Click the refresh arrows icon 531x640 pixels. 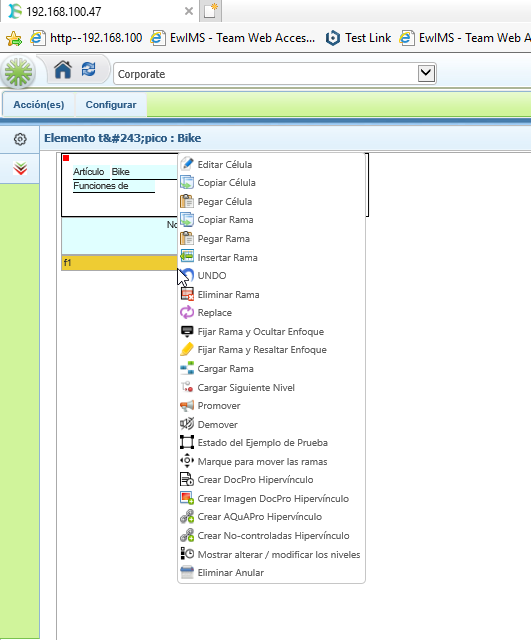coord(89,70)
